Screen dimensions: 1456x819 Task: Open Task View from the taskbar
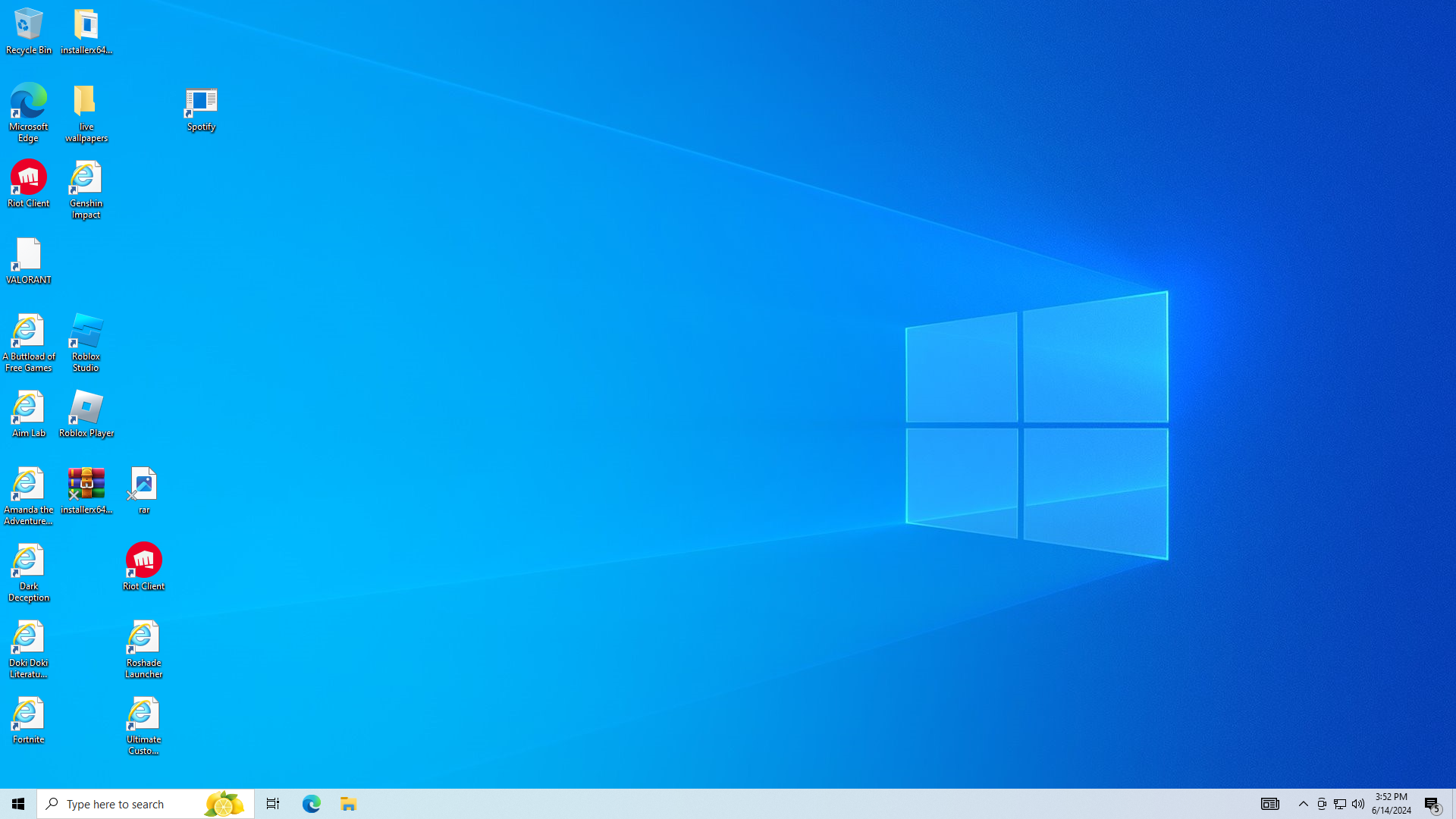pos(272,803)
